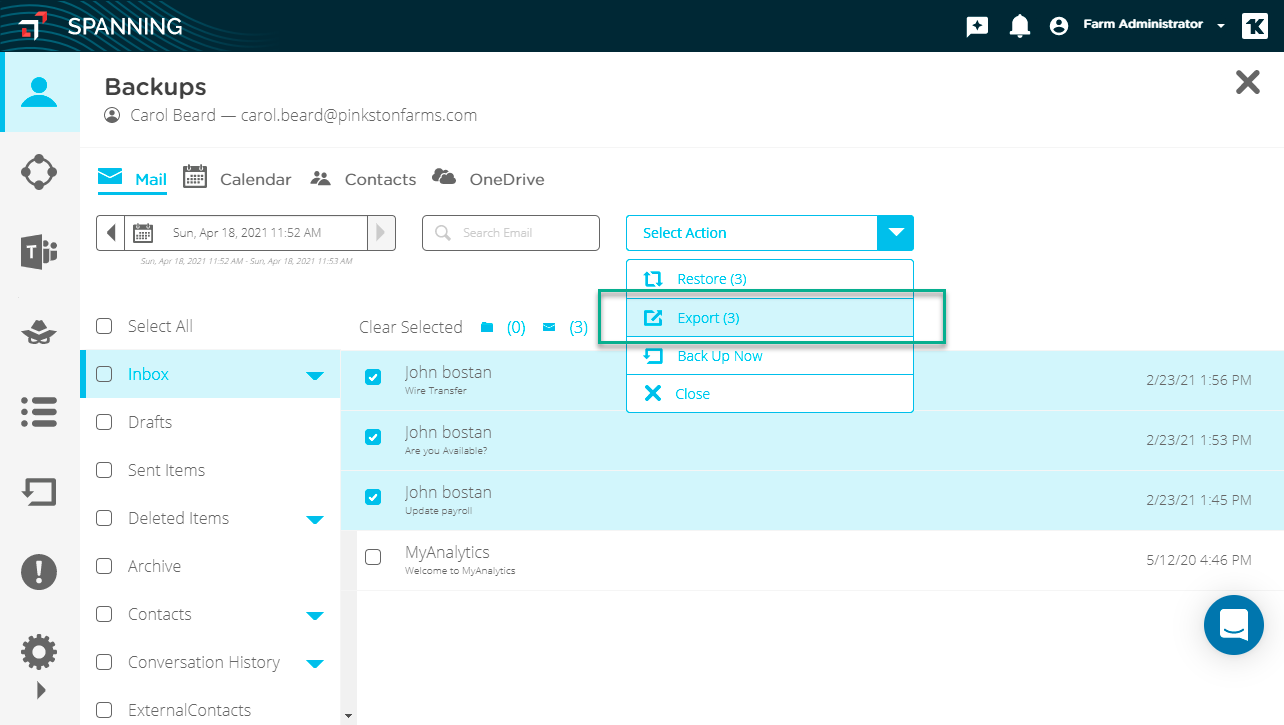Open the restore-arrow screen icon in sidebar
The width and height of the screenshot is (1284, 725).
click(39, 491)
